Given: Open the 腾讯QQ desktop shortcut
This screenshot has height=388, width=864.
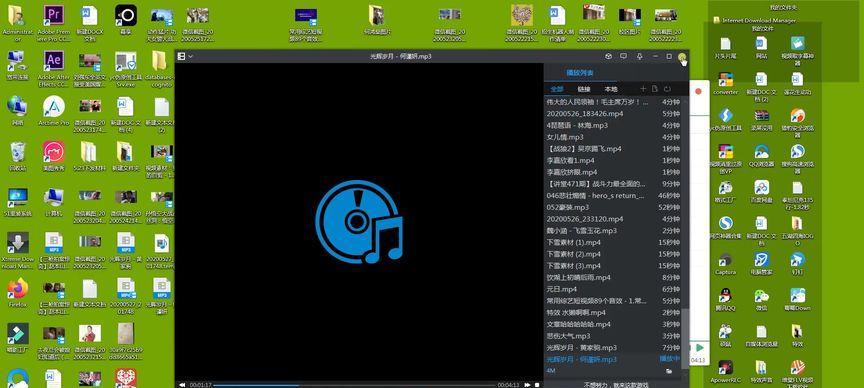Looking at the screenshot, I should [725, 299].
